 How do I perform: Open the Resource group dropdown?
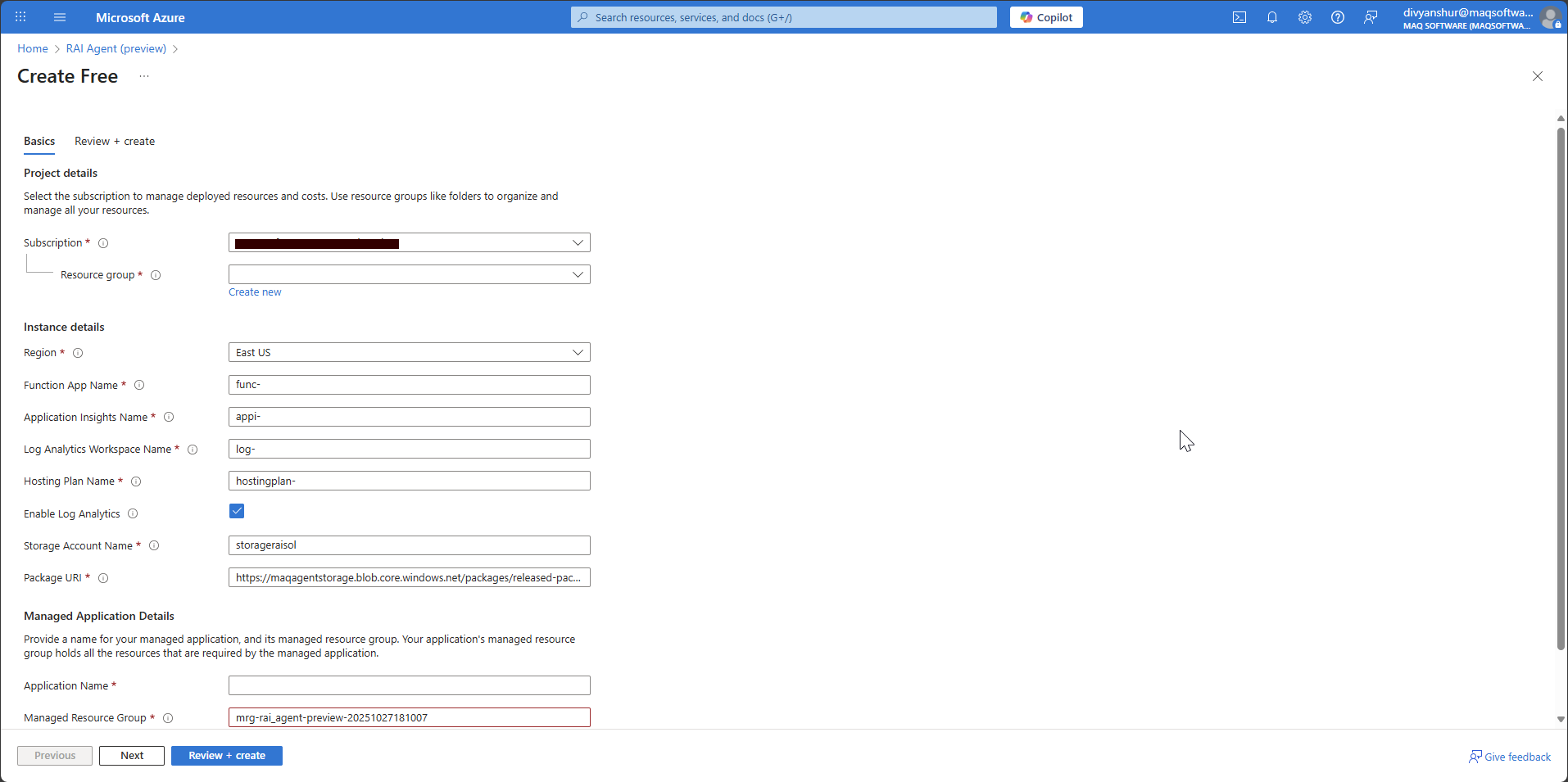(x=410, y=274)
